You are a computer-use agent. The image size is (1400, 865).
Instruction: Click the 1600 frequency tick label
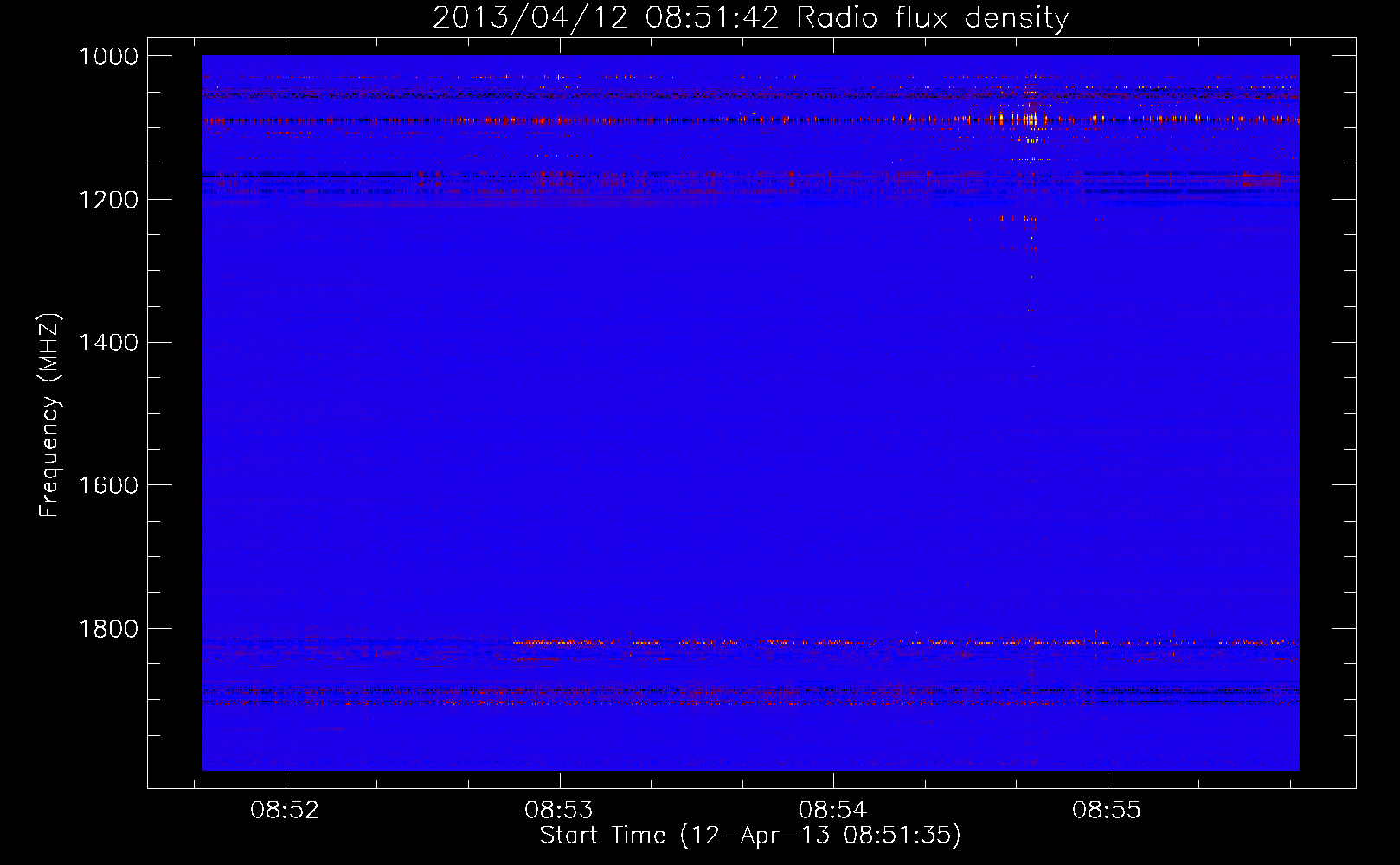pos(108,485)
